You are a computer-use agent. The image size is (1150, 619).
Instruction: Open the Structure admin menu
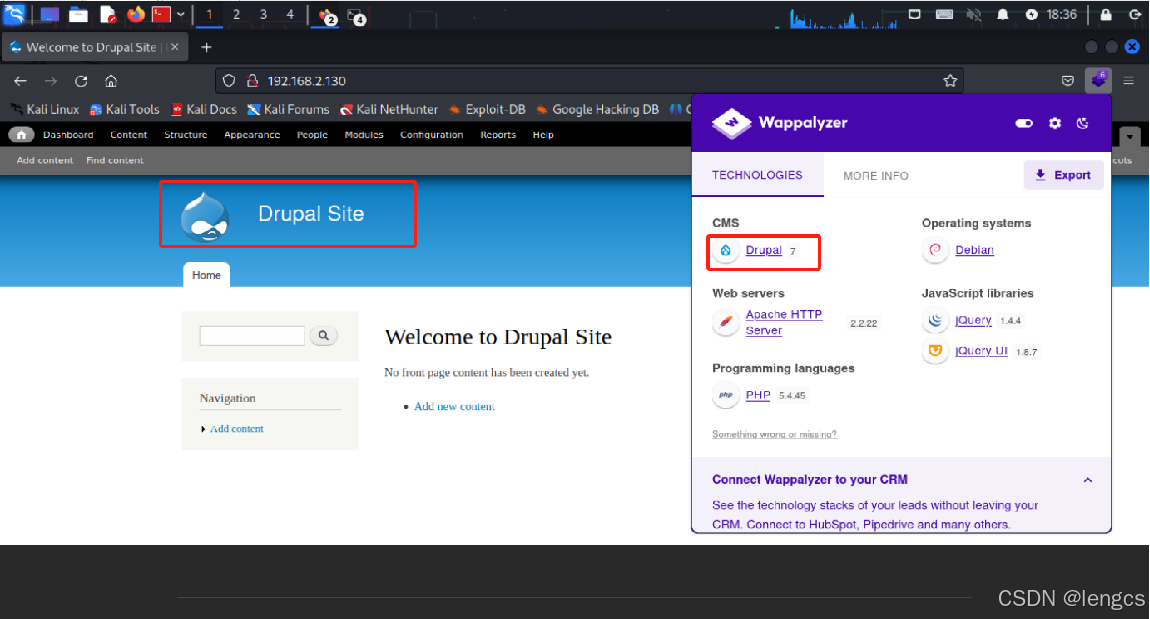(186, 135)
